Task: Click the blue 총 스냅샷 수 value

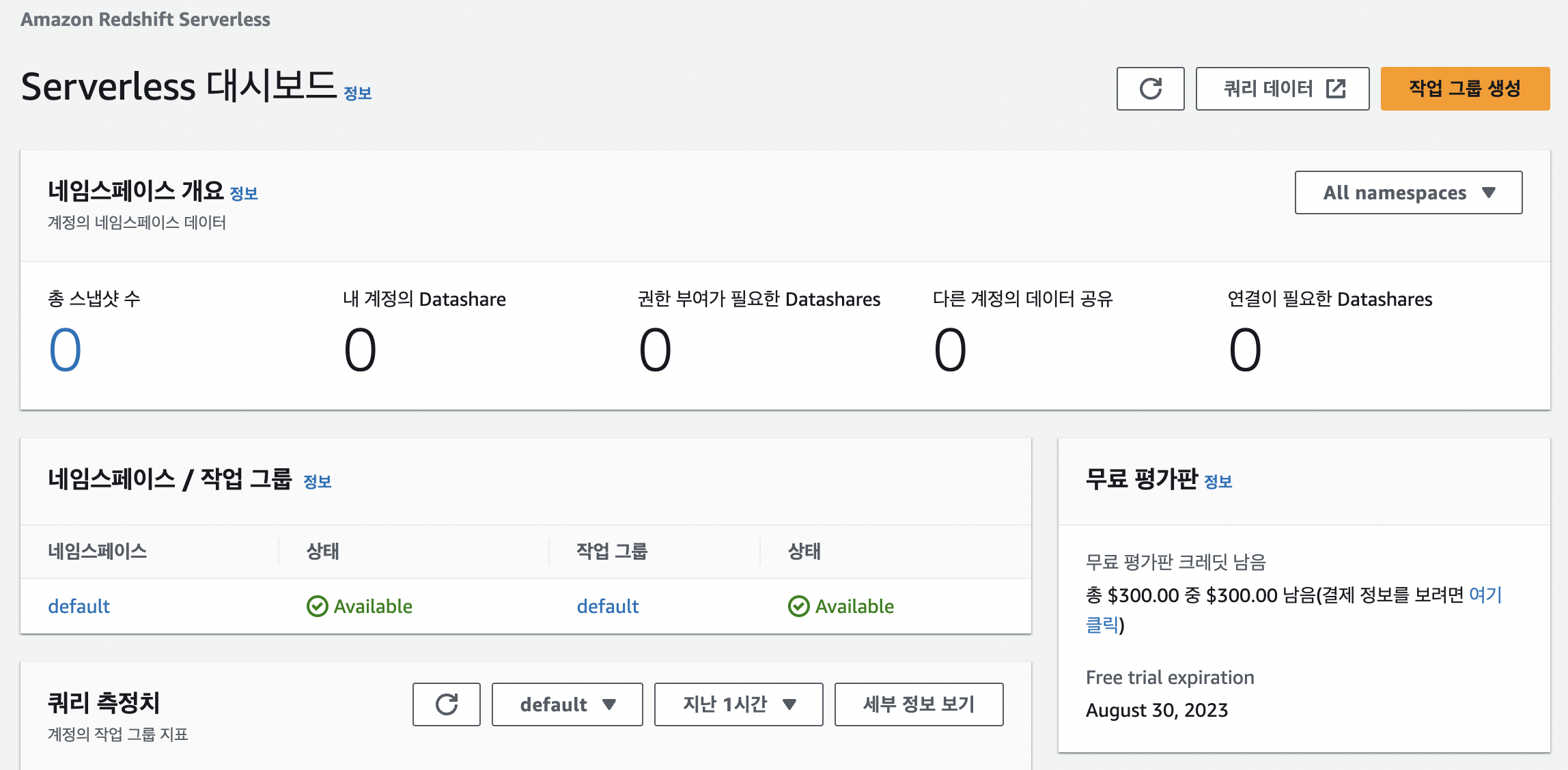Action: click(x=65, y=350)
